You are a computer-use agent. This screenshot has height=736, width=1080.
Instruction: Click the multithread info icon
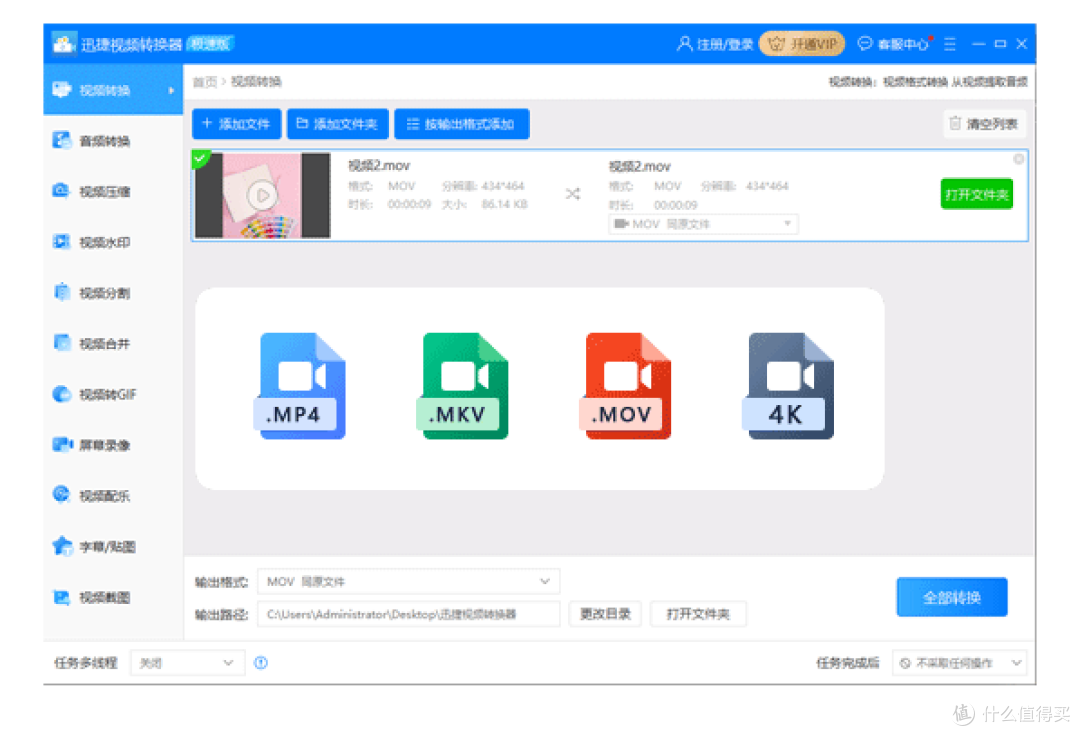(261, 663)
